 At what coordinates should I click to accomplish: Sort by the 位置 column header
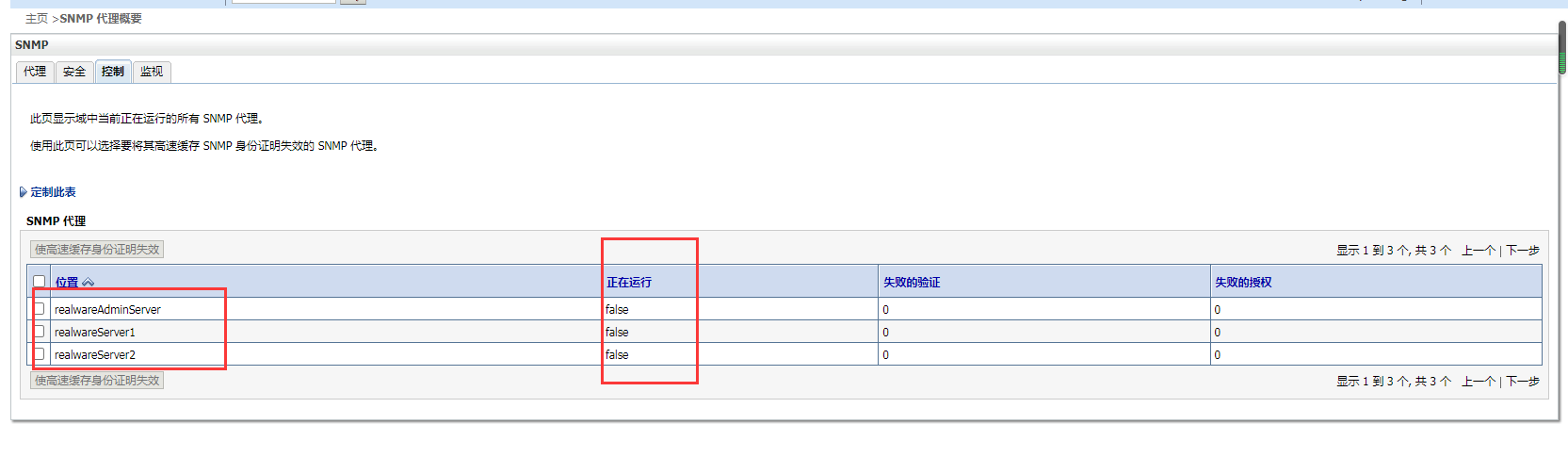click(66, 283)
